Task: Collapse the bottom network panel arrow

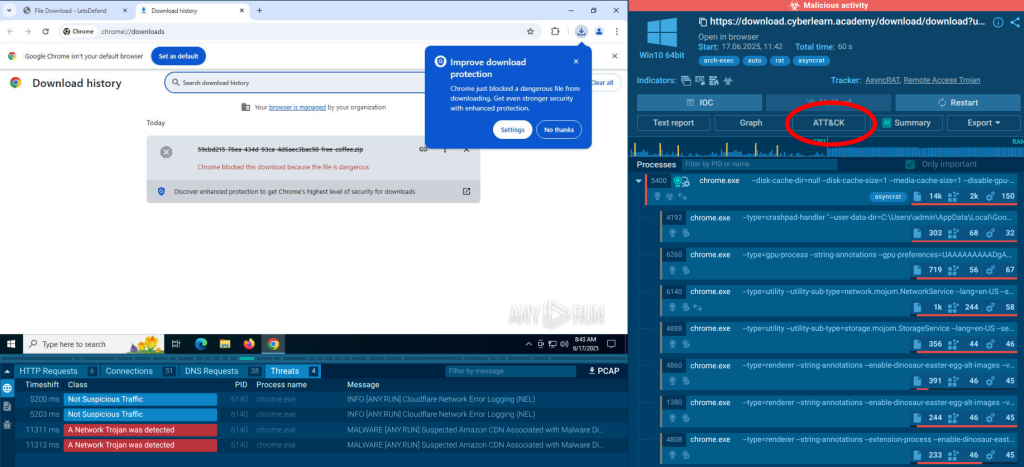Action: (7, 371)
